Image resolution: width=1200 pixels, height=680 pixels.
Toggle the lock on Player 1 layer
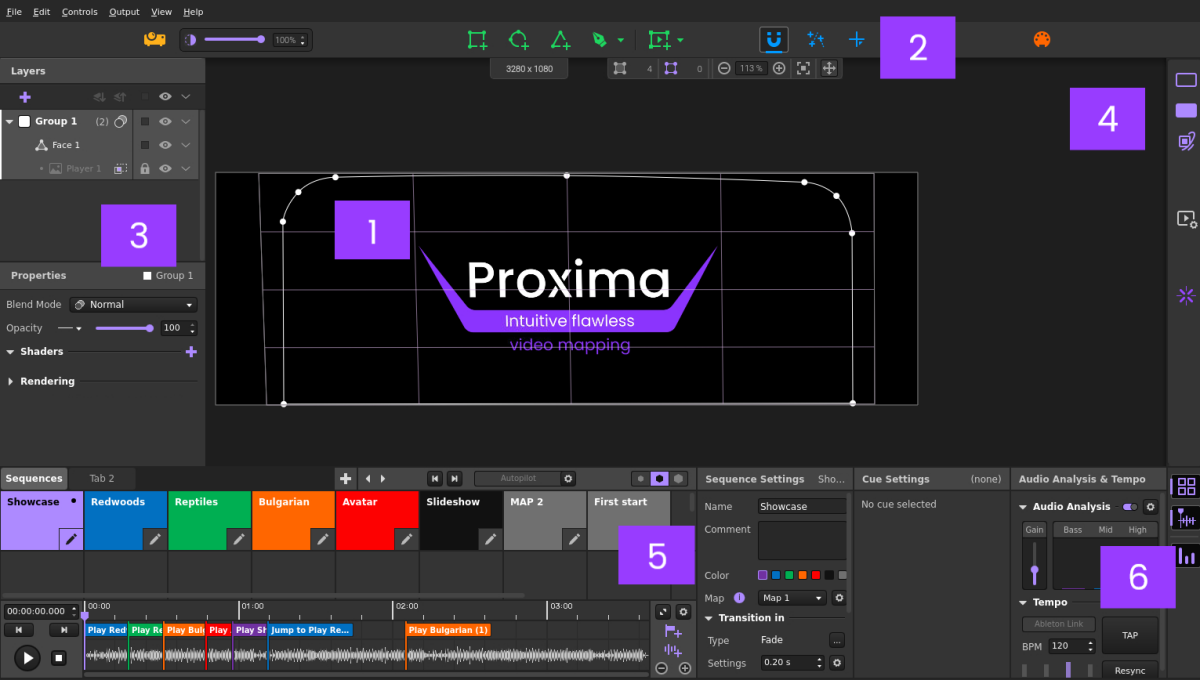pyautogui.click(x=145, y=169)
